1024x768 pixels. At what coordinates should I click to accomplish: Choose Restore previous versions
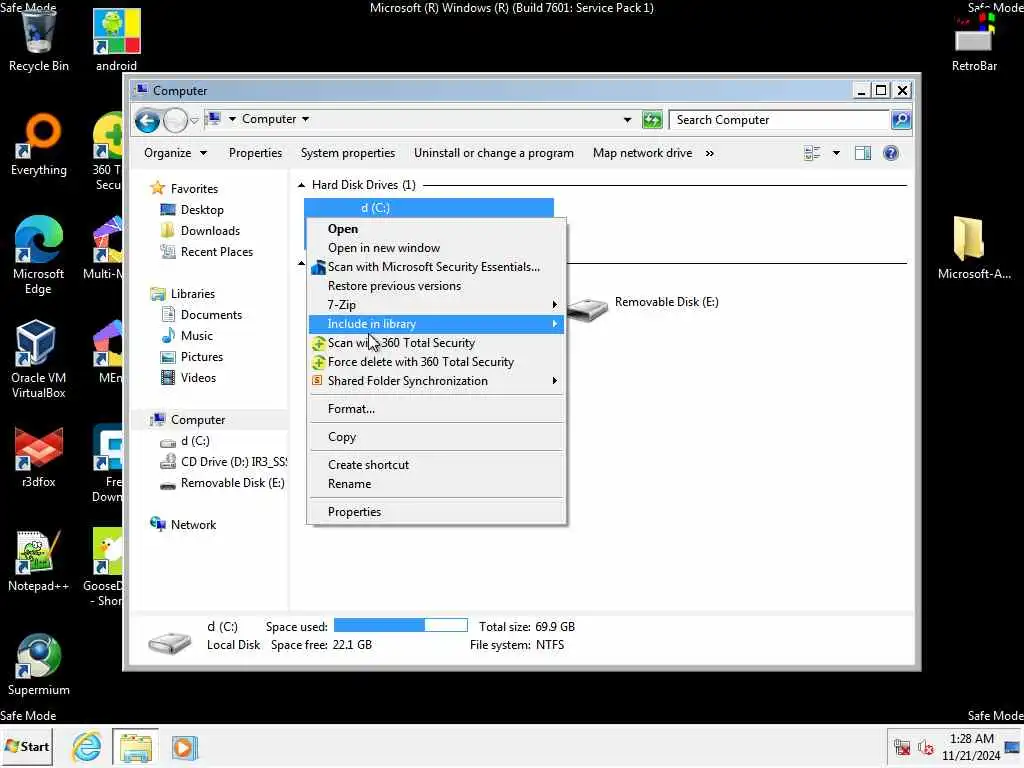[x=436, y=286]
